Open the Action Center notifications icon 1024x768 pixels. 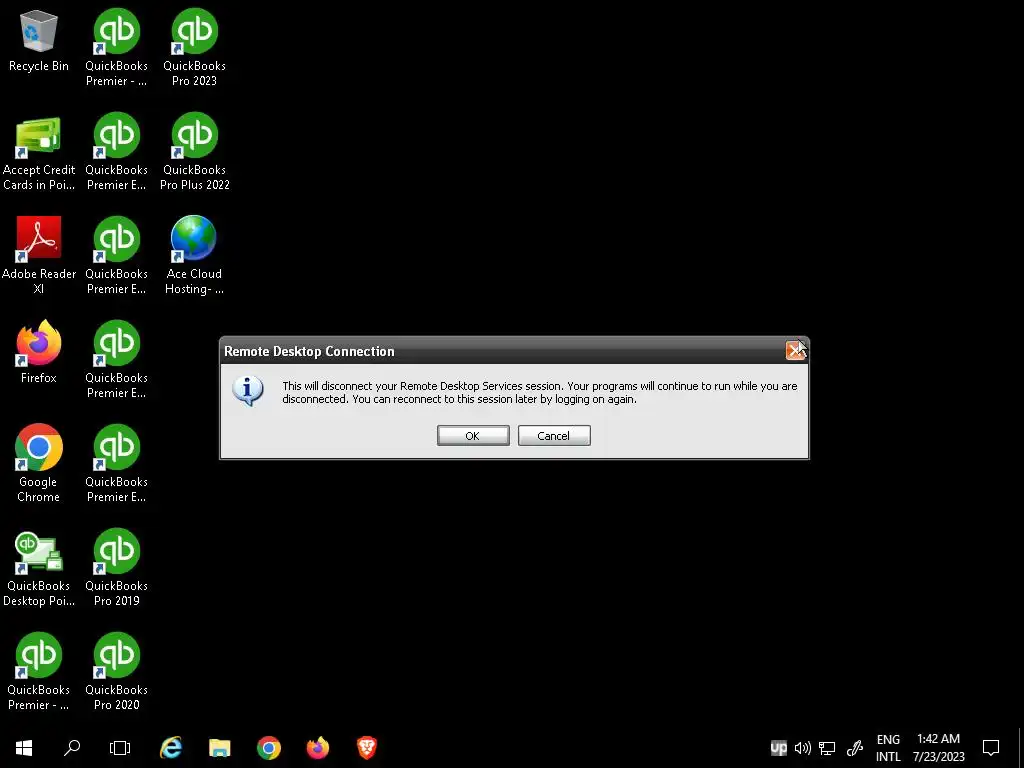pos(991,748)
